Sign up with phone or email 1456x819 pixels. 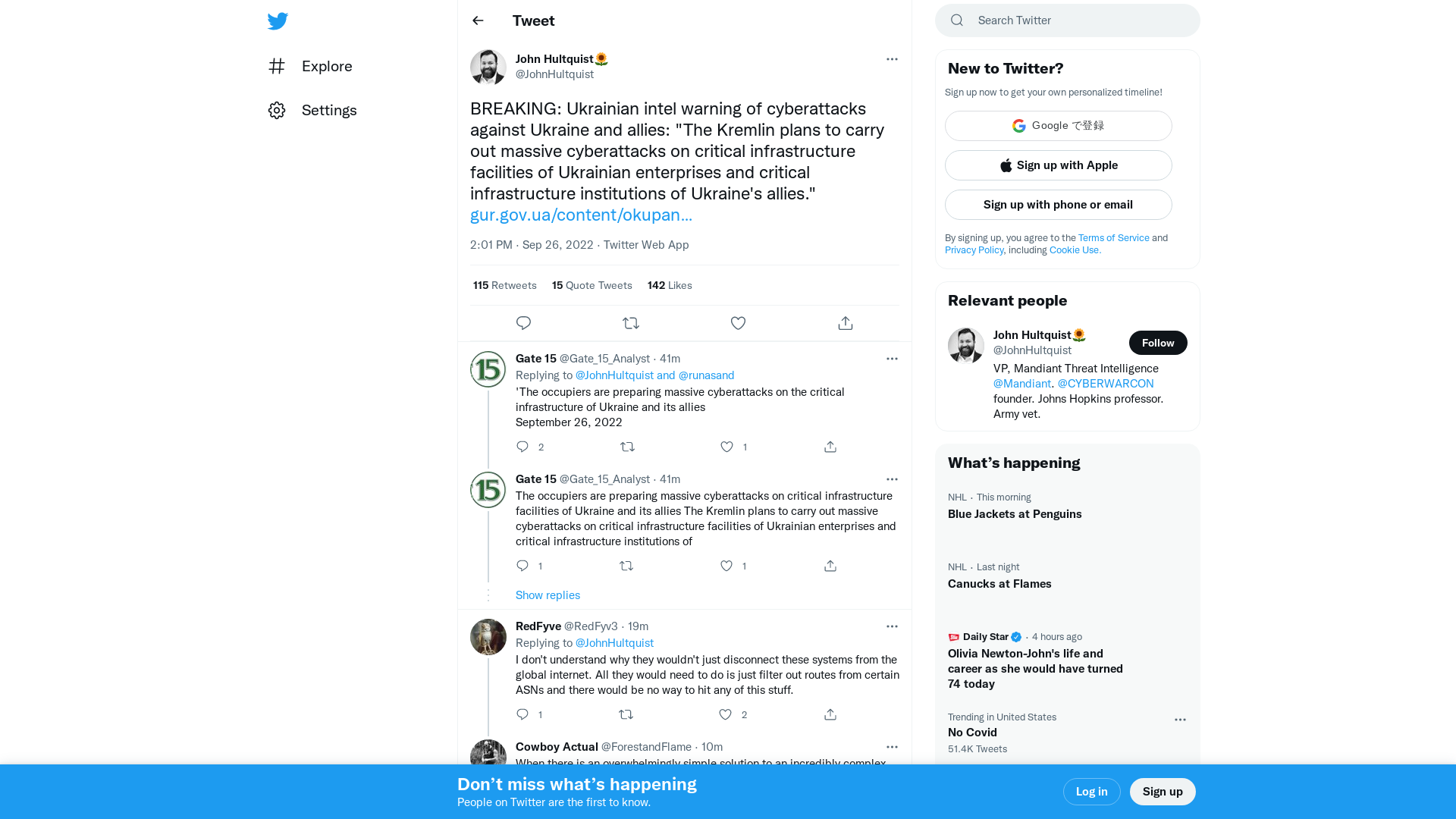click(x=1058, y=204)
